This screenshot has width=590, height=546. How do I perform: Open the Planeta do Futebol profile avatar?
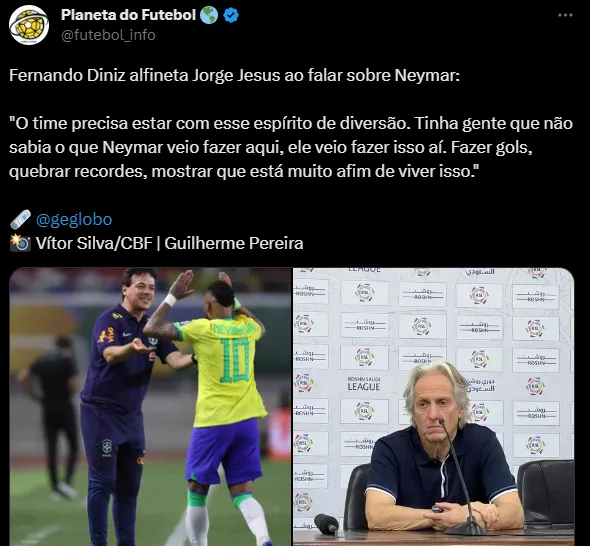pyautogui.click(x=29, y=25)
